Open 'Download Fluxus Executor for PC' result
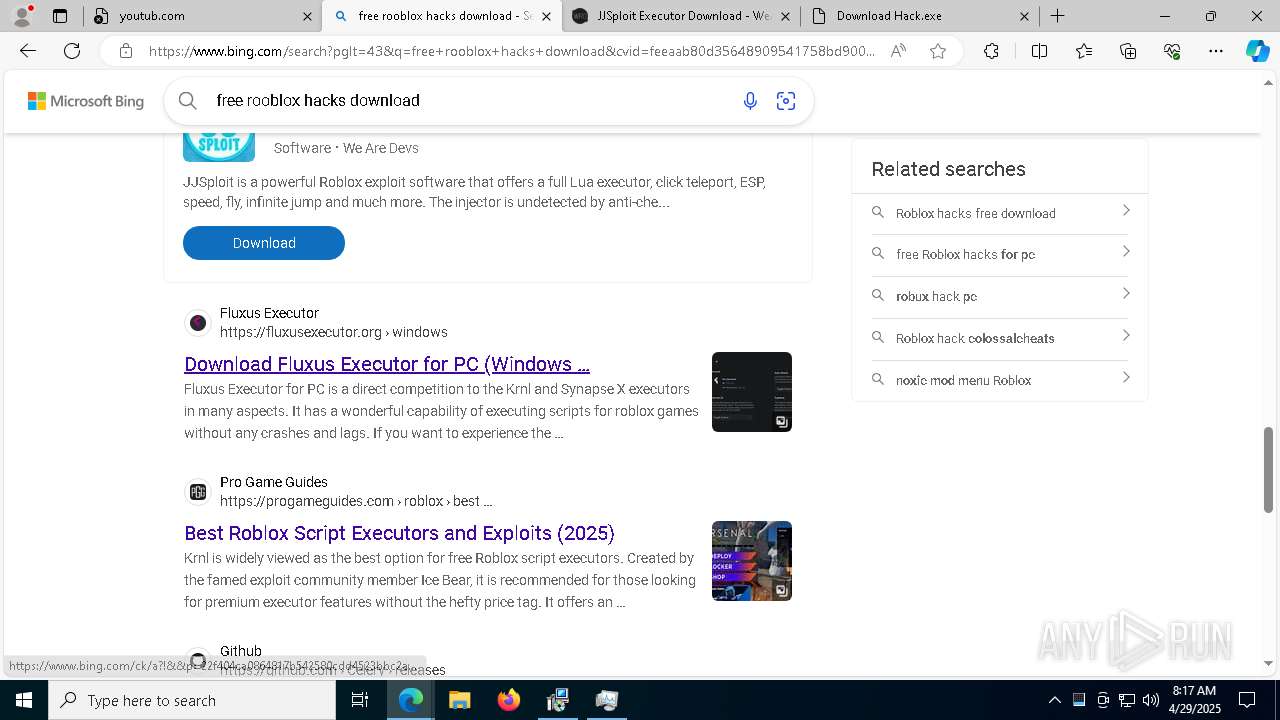The height and width of the screenshot is (720, 1280). tap(387, 364)
